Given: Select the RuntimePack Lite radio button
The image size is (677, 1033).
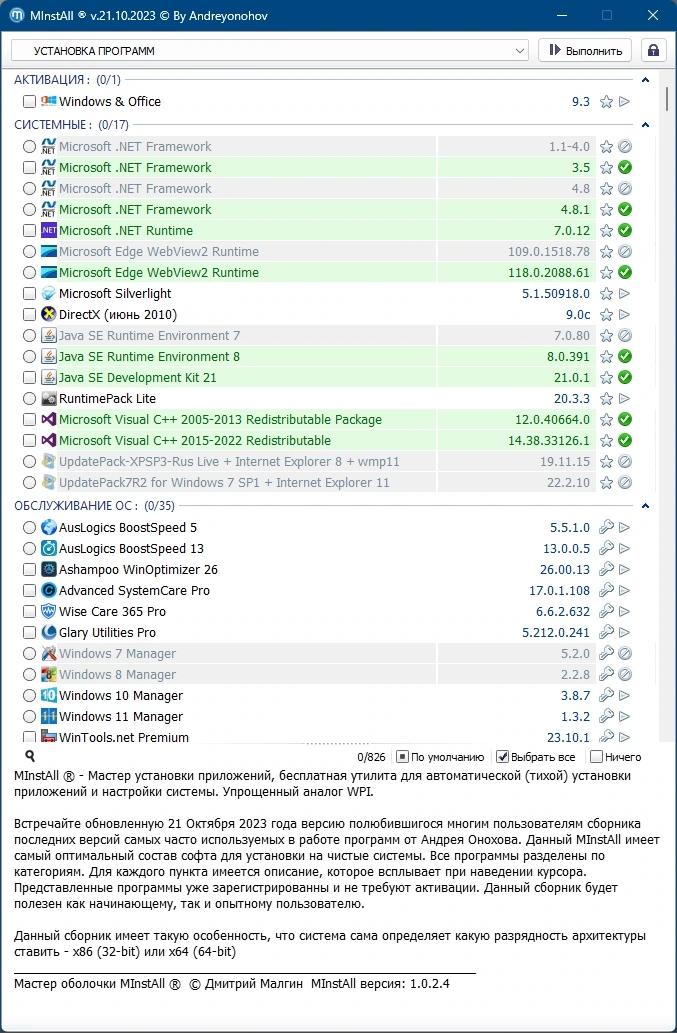Looking at the screenshot, I should click(29, 399).
